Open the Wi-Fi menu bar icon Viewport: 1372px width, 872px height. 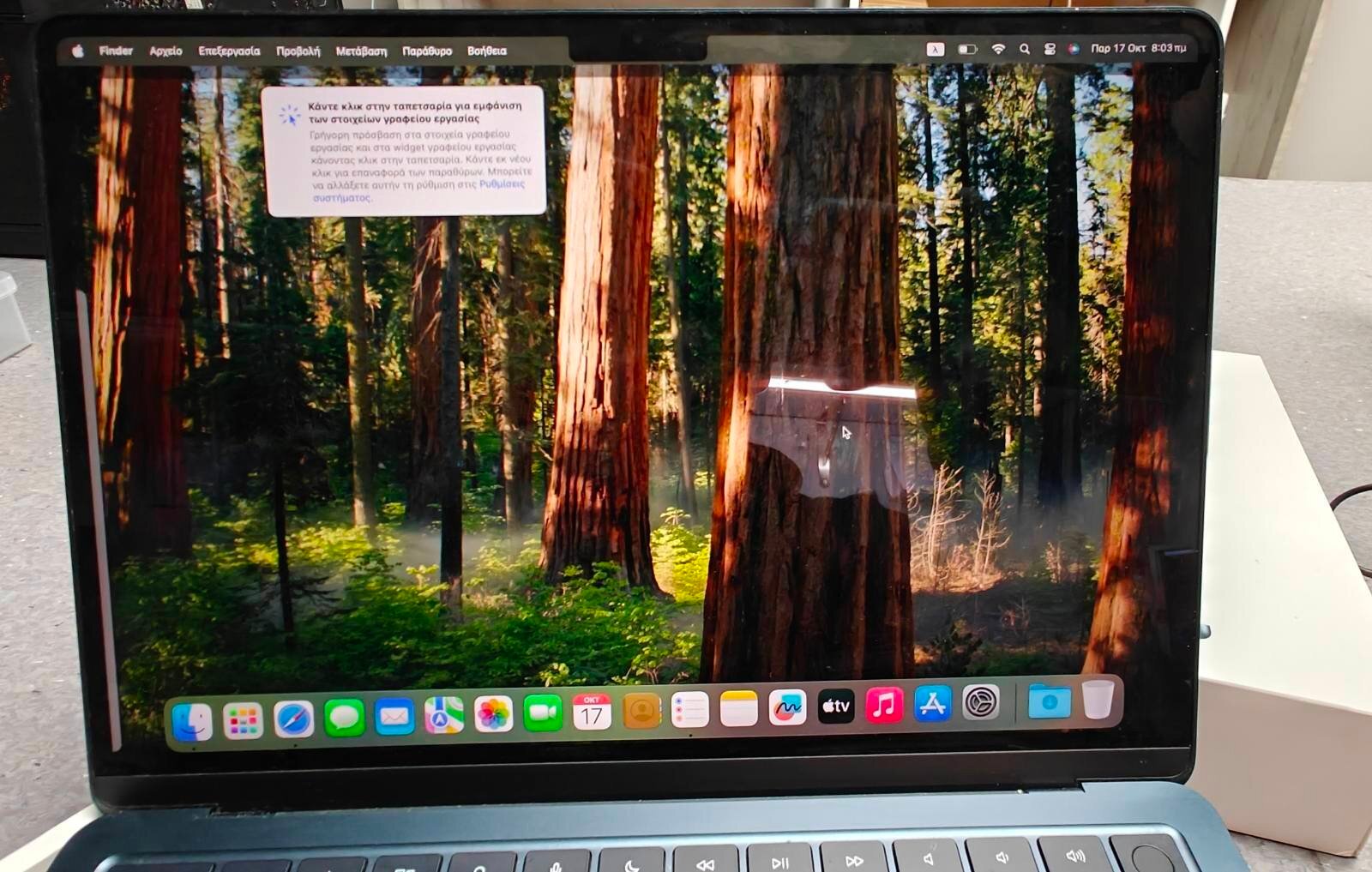pos(998,49)
